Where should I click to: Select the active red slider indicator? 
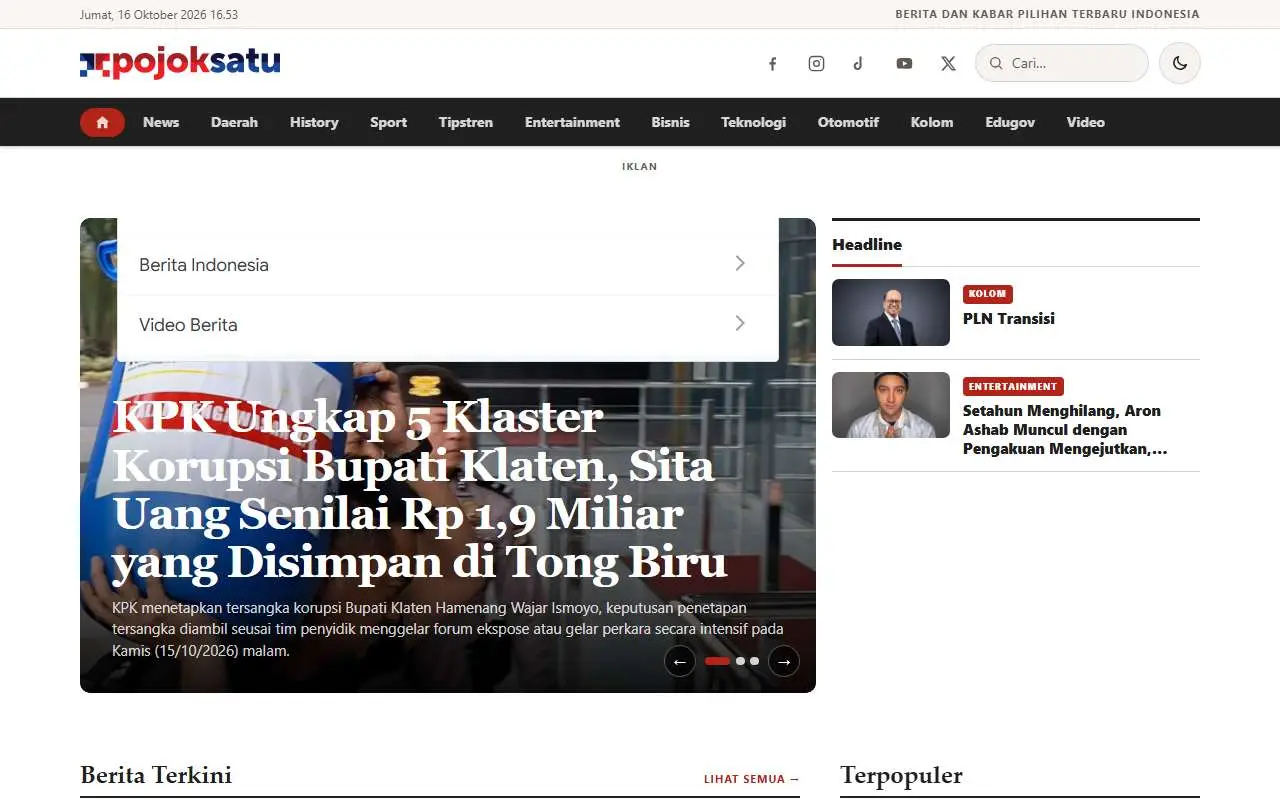[718, 661]
